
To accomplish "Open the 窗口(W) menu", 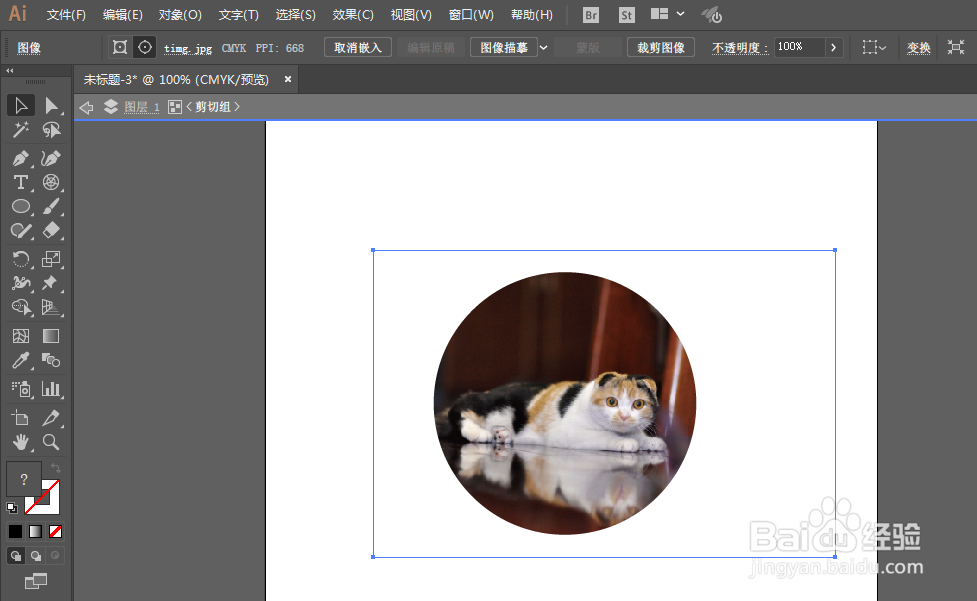I will 471,15.
